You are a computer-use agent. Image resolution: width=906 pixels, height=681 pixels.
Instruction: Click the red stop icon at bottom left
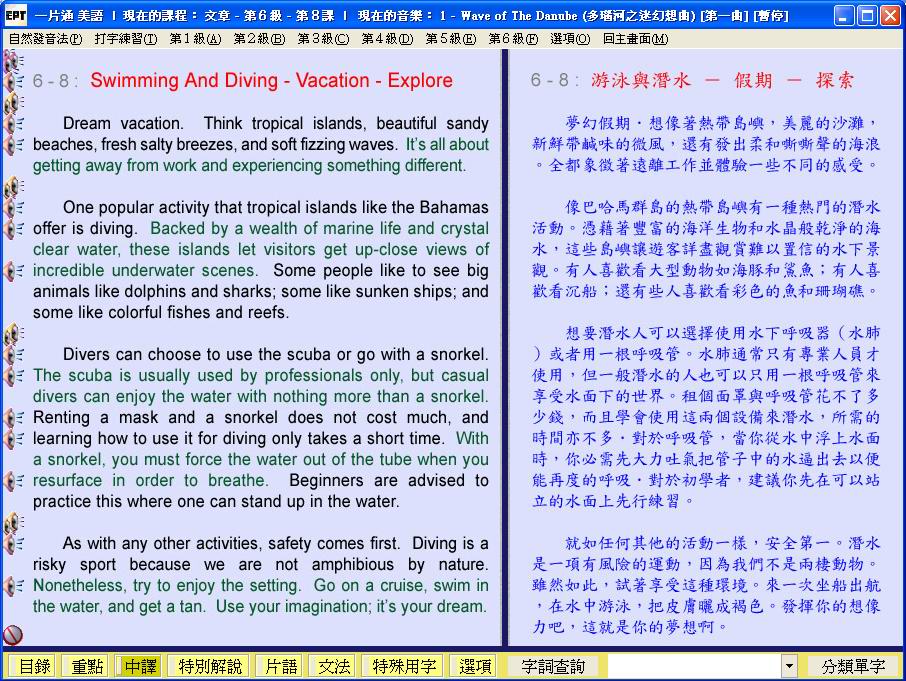[13, 635]
